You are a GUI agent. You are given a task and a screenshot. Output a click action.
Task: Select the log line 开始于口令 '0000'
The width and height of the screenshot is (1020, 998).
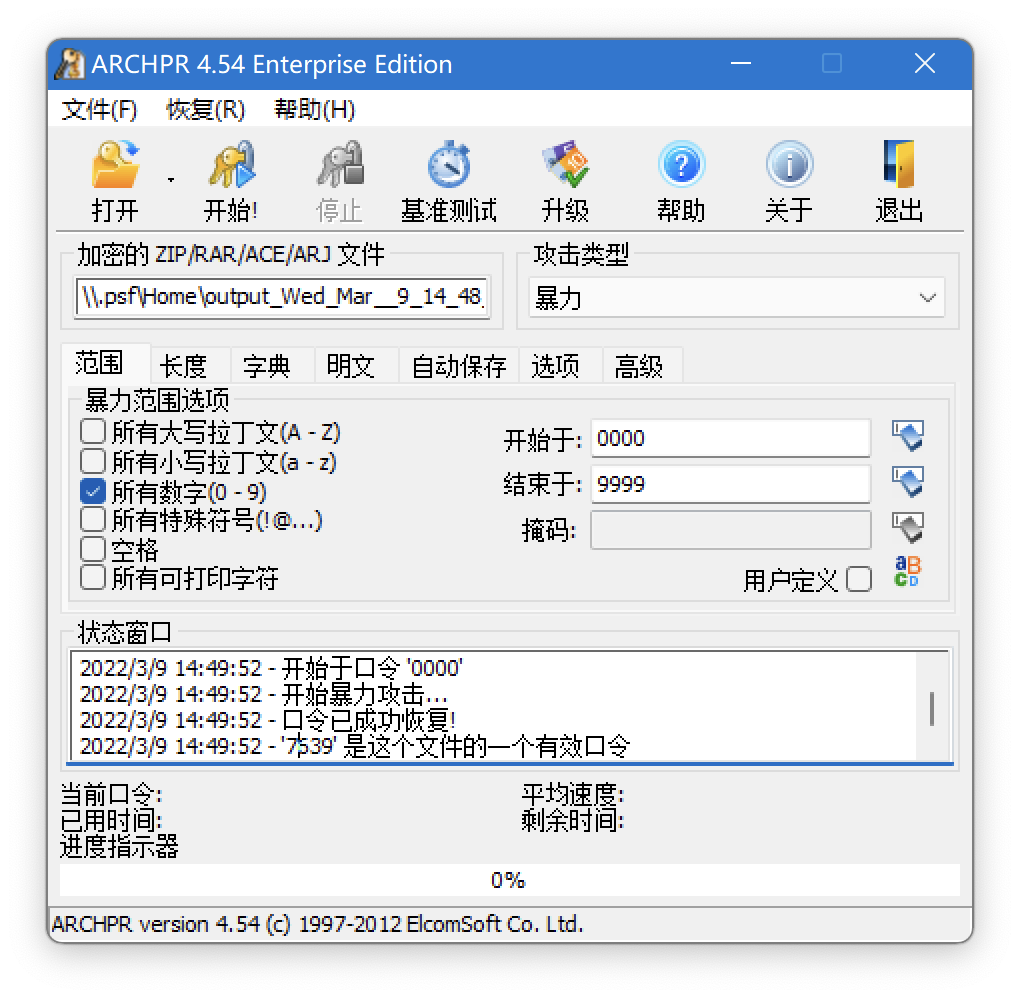(271, 668)
